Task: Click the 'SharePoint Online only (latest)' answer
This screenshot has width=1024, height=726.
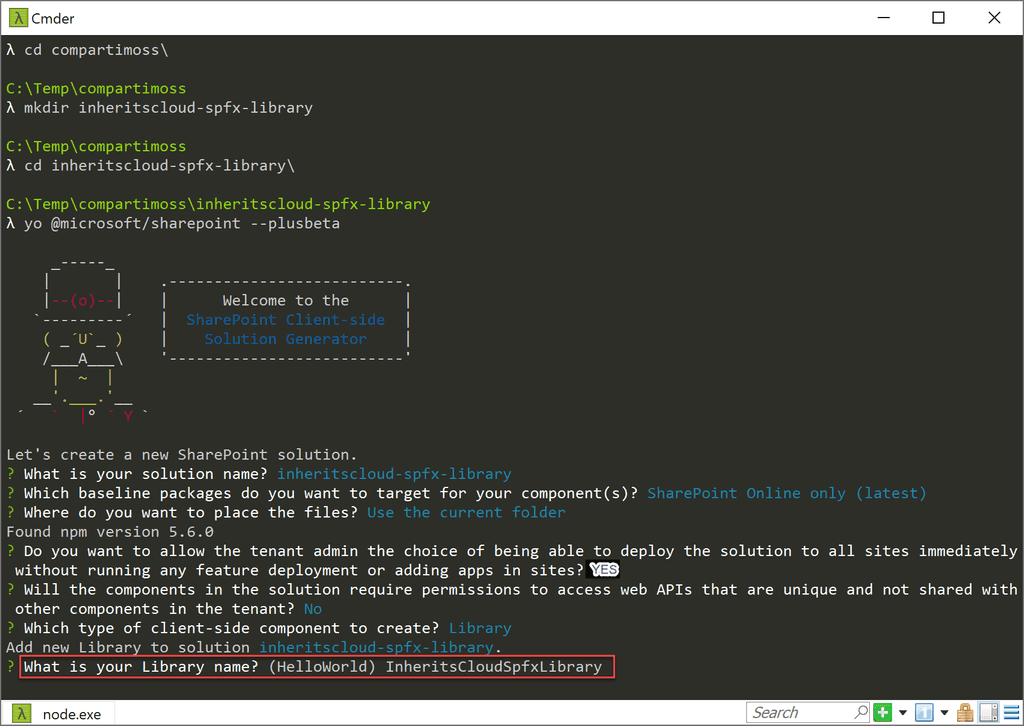Action: [x=787, y=493]
